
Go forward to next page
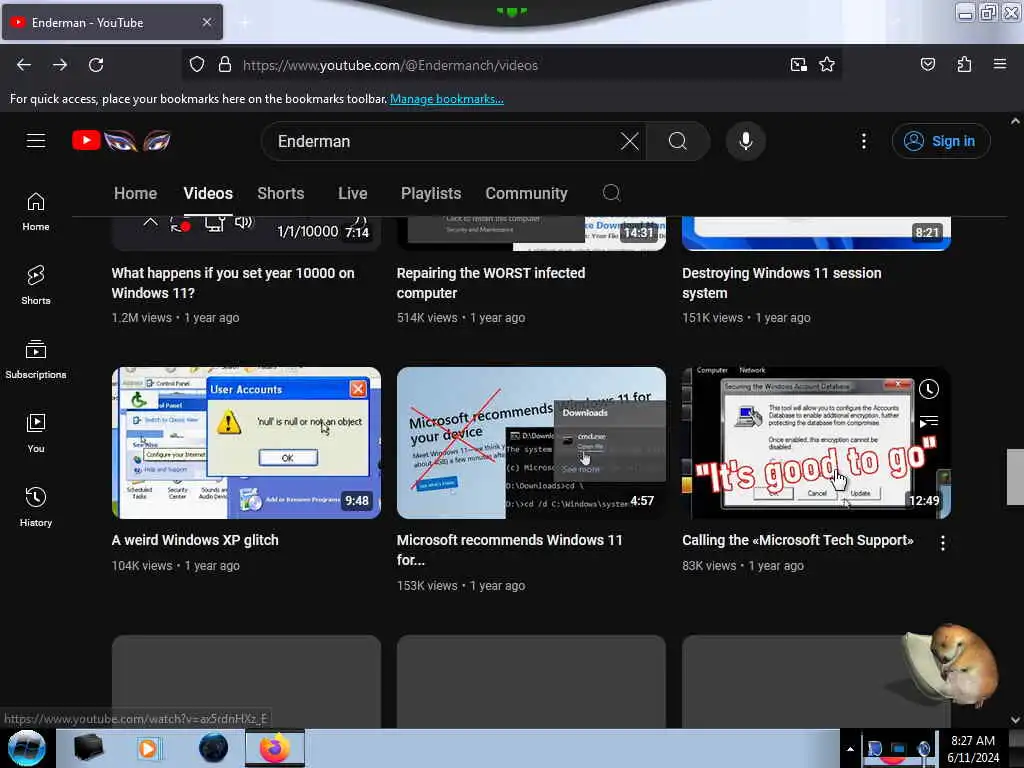pyautogui.click(x=59, y=65)
